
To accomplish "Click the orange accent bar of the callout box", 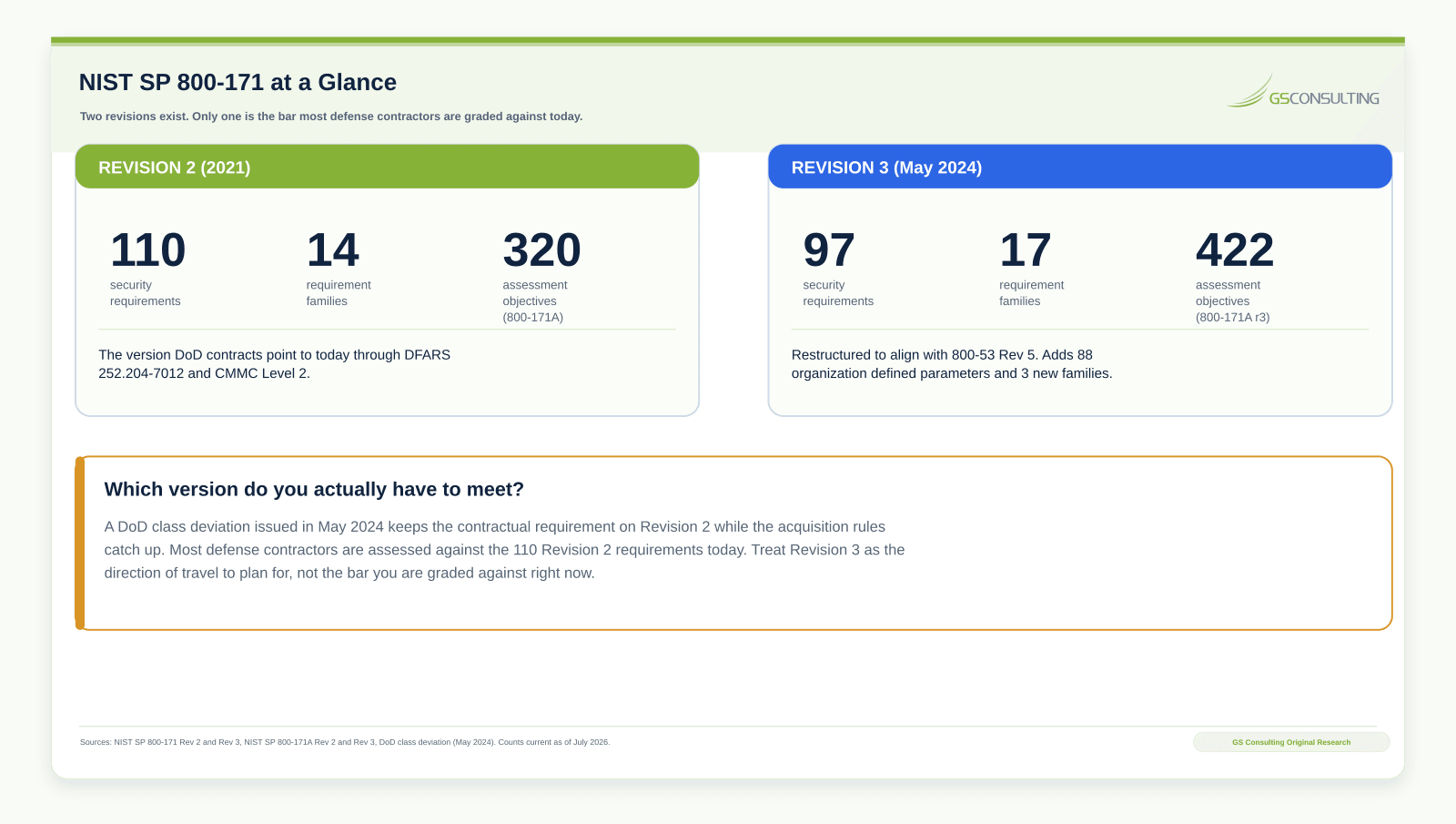I will tap(80, 543).
